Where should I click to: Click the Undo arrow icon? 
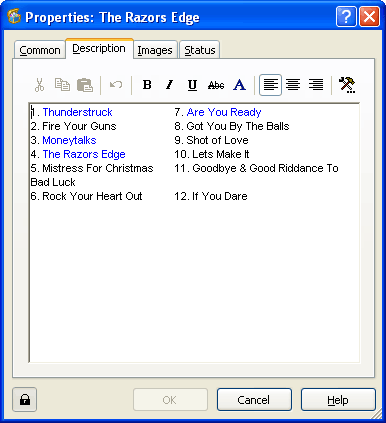click(116, 85)
